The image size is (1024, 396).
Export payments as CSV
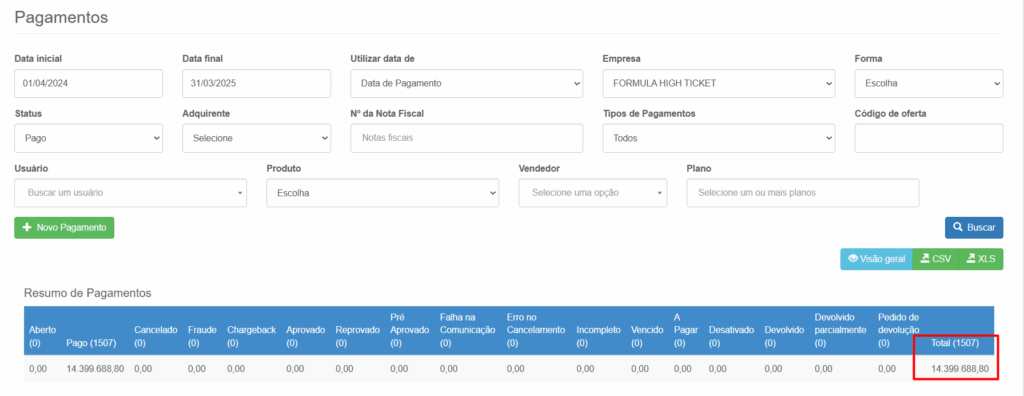pyautogui.click(x=935, y=259)
